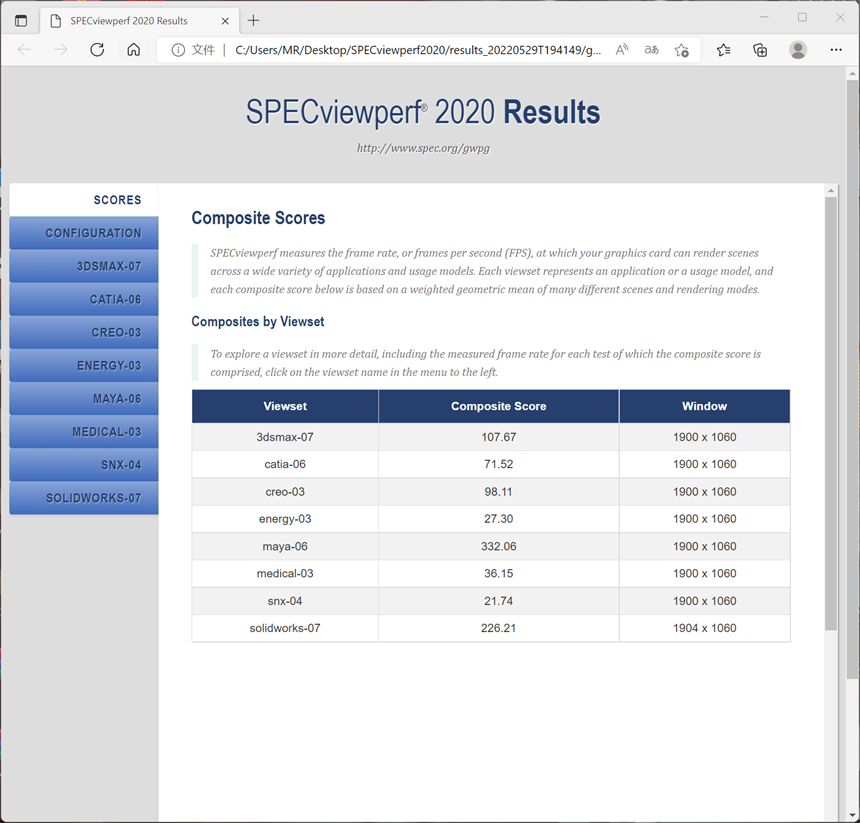Screen dimensions: 860x823
Task: Select the energy-03 table cell
Action: pyautogui.click(x=285, y=519)
